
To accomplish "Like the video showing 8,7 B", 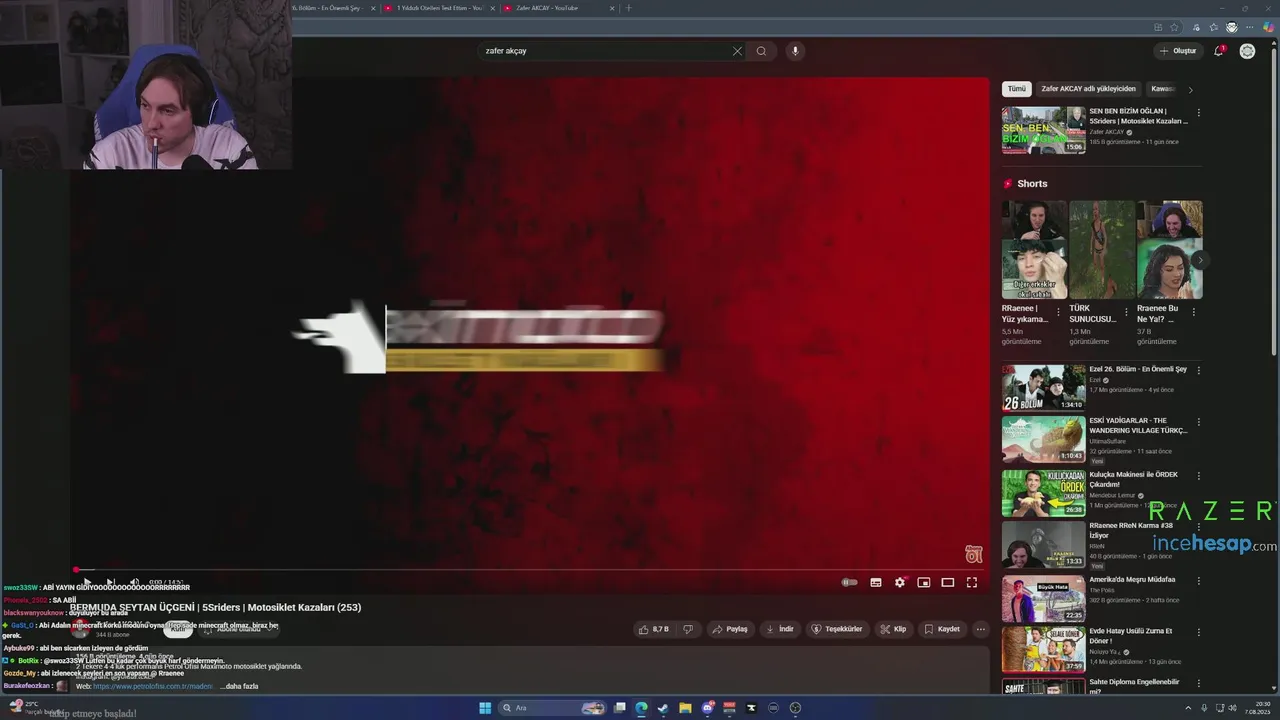I will coord(653,629).
